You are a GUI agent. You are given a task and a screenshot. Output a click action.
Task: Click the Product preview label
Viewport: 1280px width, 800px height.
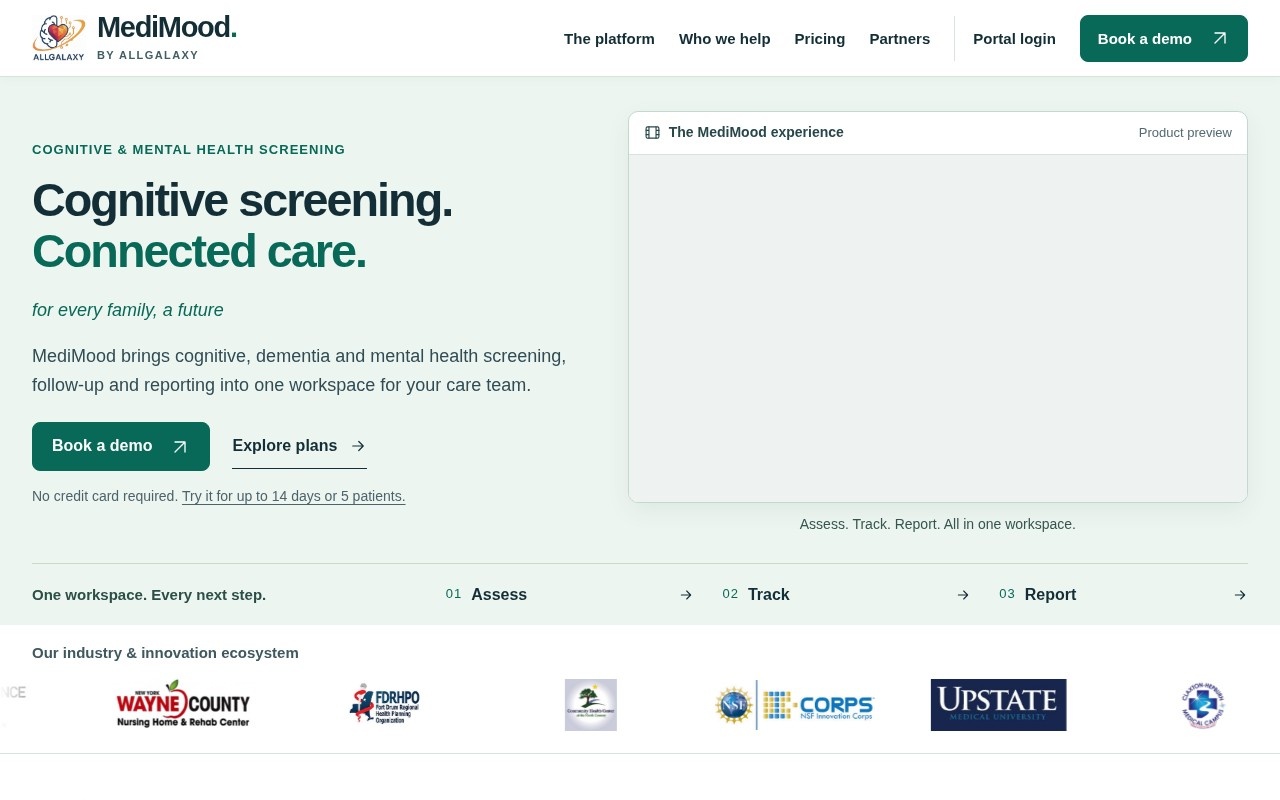point(1185,133)
